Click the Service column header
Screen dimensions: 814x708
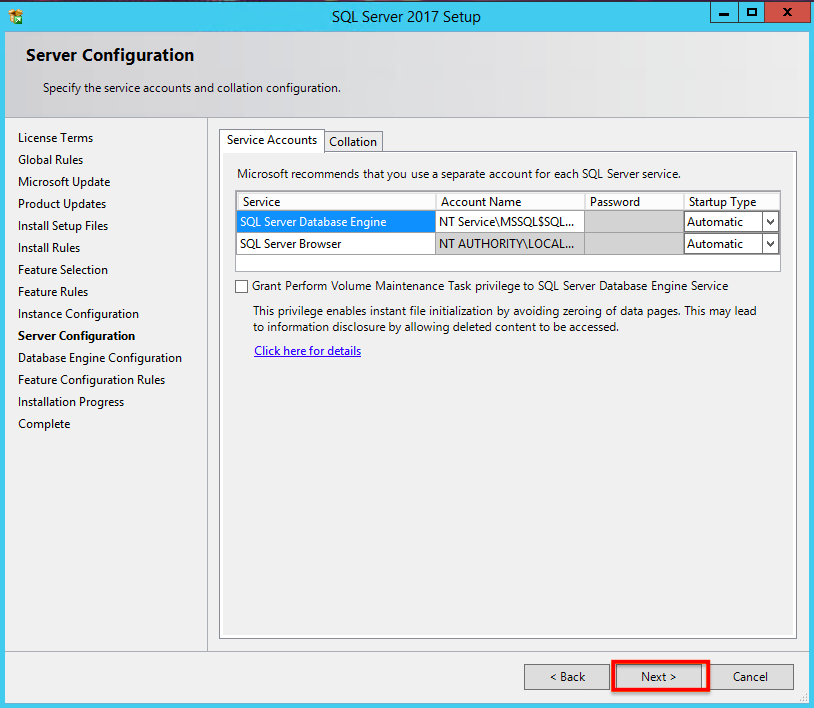point(336,202)
